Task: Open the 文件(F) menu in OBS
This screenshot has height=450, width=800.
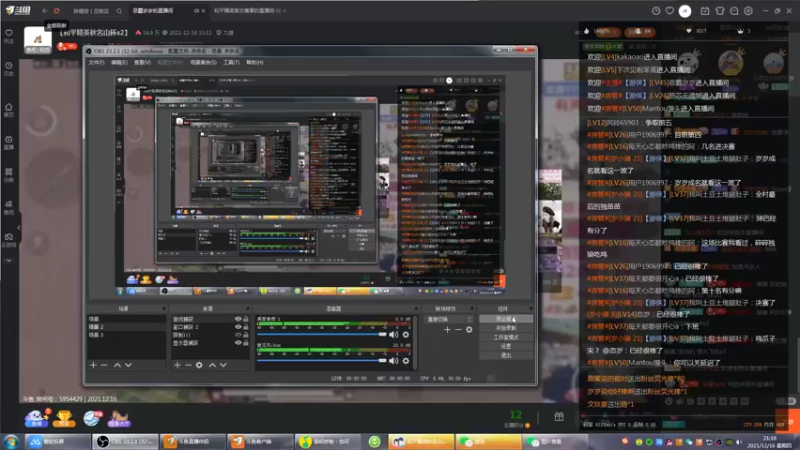Action: (x=96, y=62)
